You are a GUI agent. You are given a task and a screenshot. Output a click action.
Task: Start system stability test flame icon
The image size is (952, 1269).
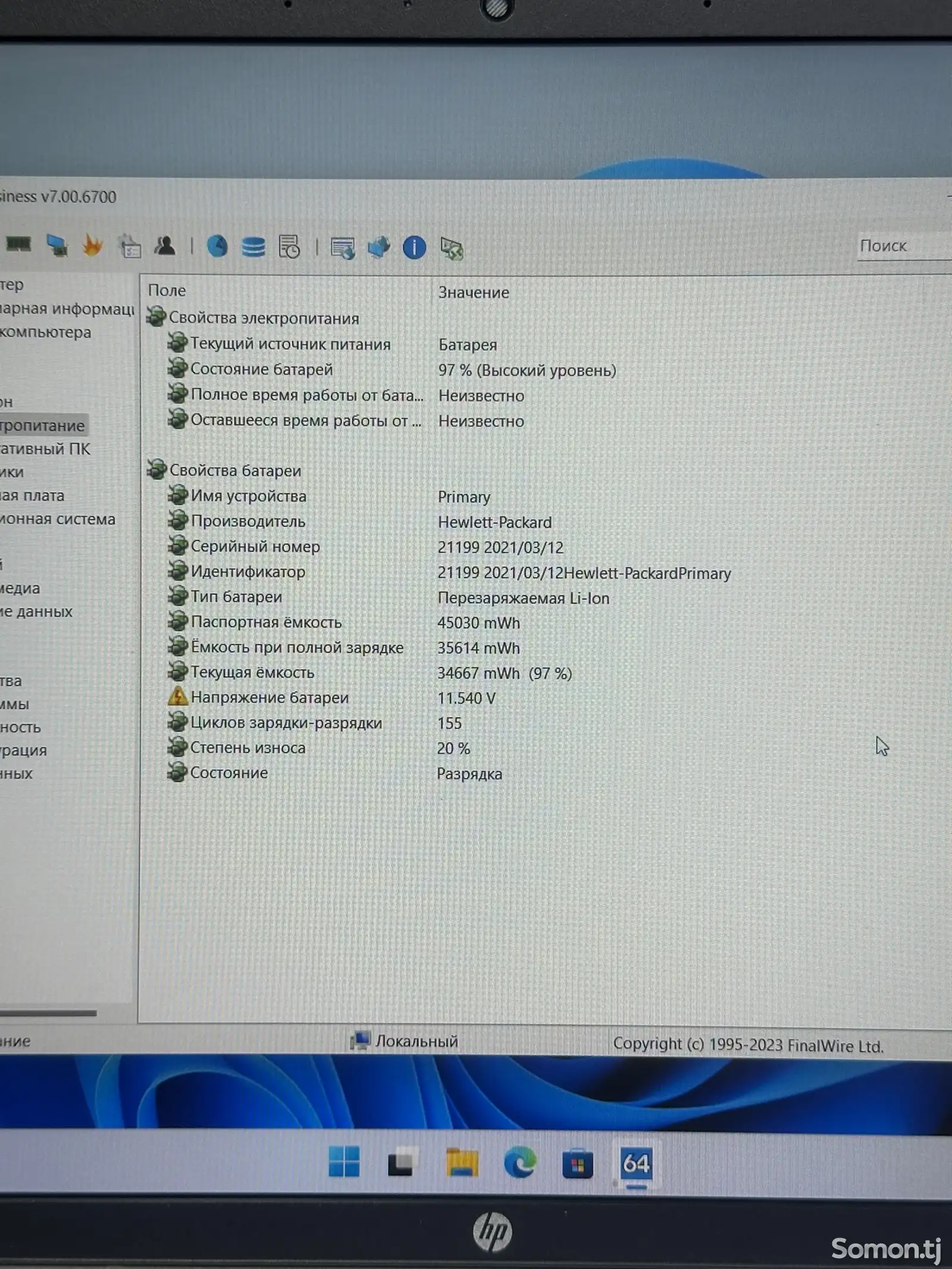[x=92, y=245]
